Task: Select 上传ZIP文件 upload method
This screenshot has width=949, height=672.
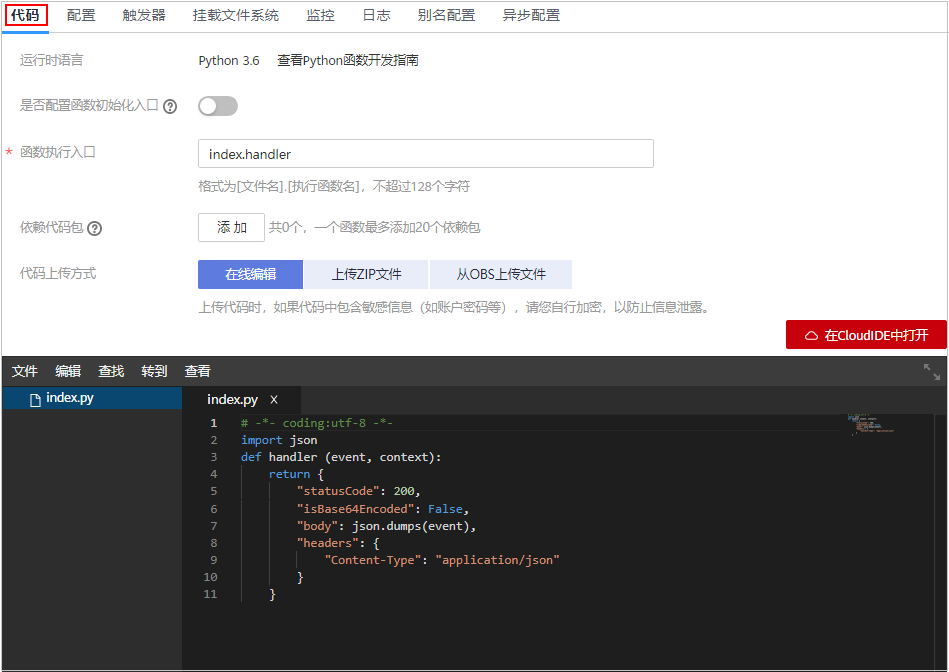Action: click(x=366, y=274)
